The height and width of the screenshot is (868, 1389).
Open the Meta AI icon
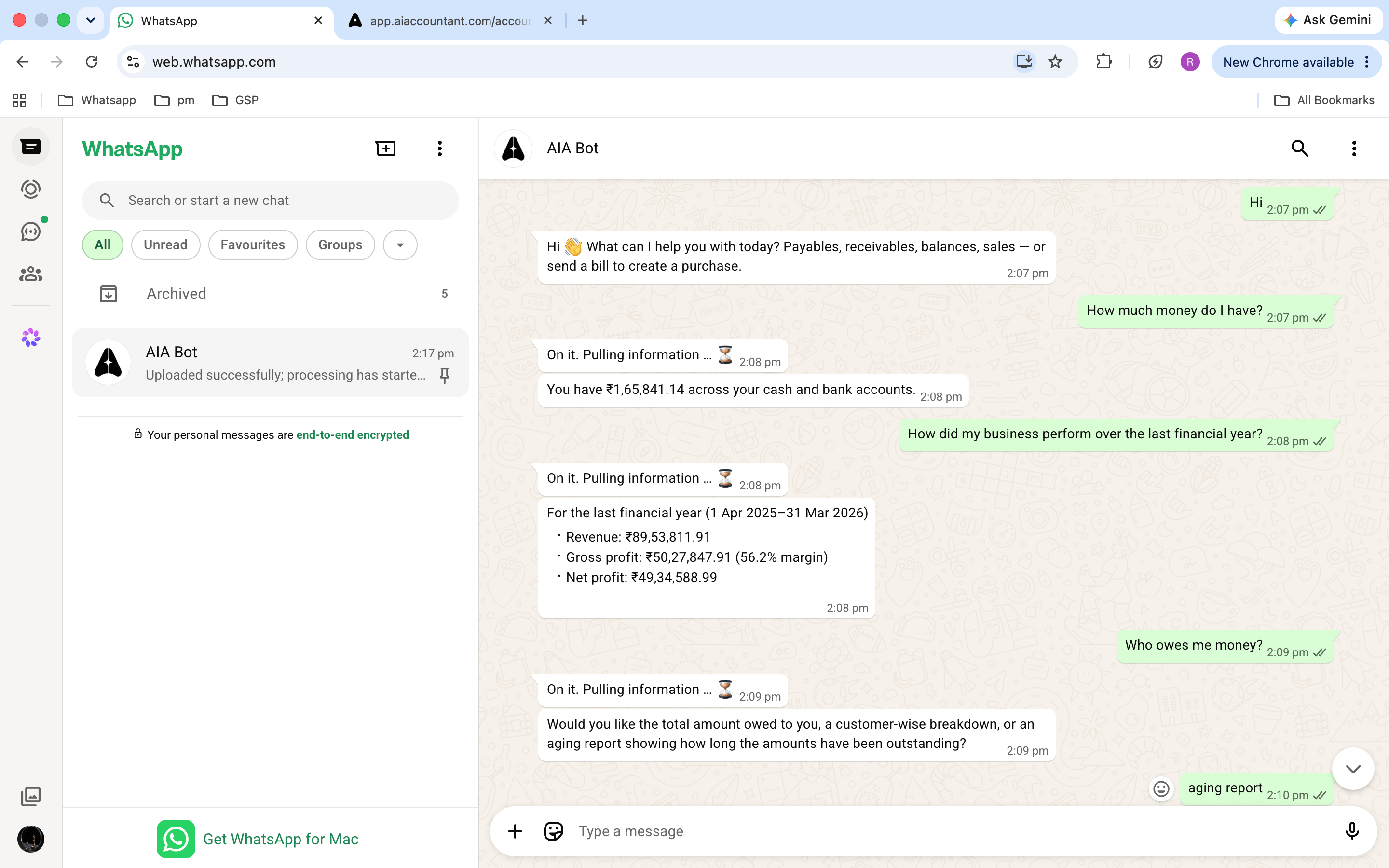click(31, 338)
